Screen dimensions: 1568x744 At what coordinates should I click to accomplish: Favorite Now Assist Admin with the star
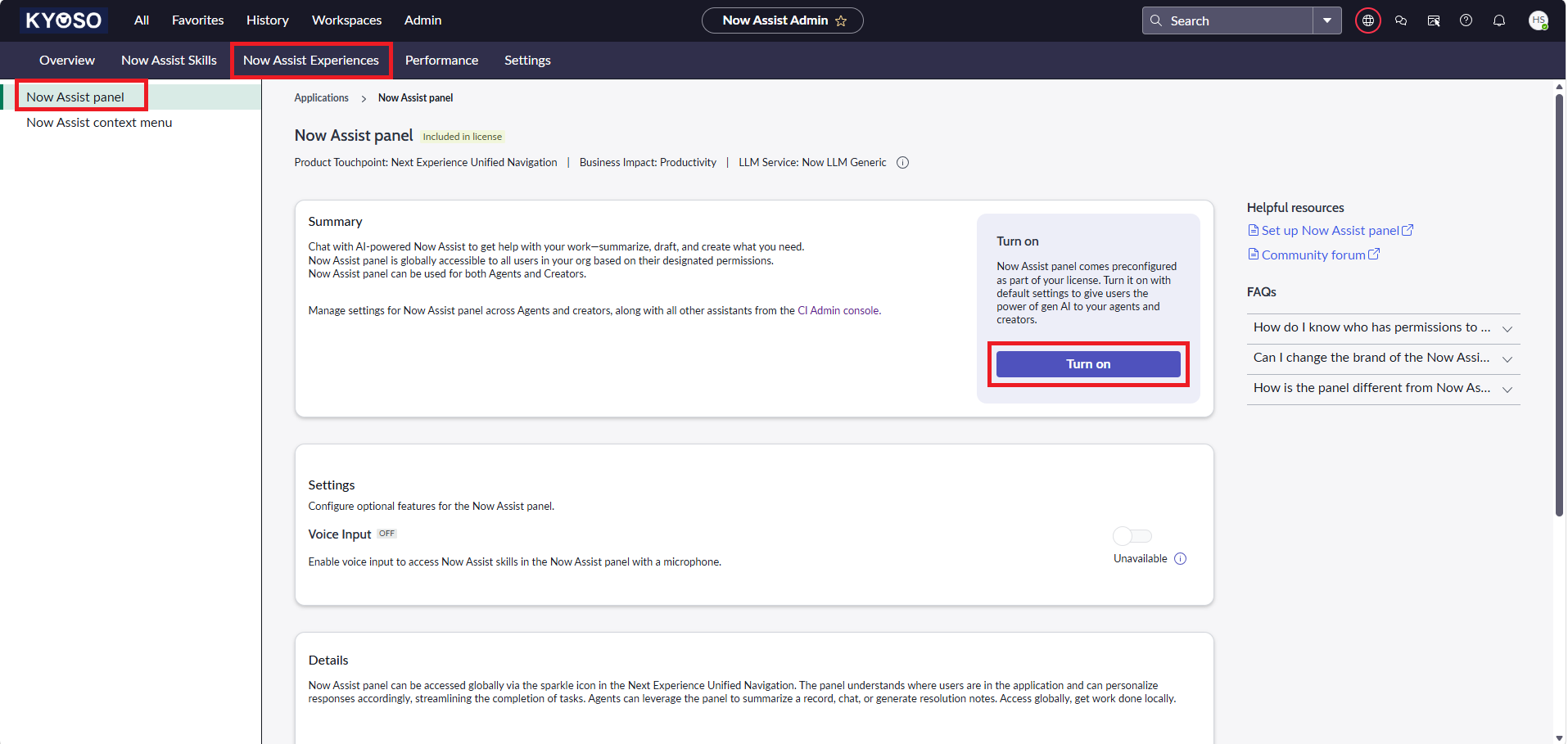tap(841, 20)
